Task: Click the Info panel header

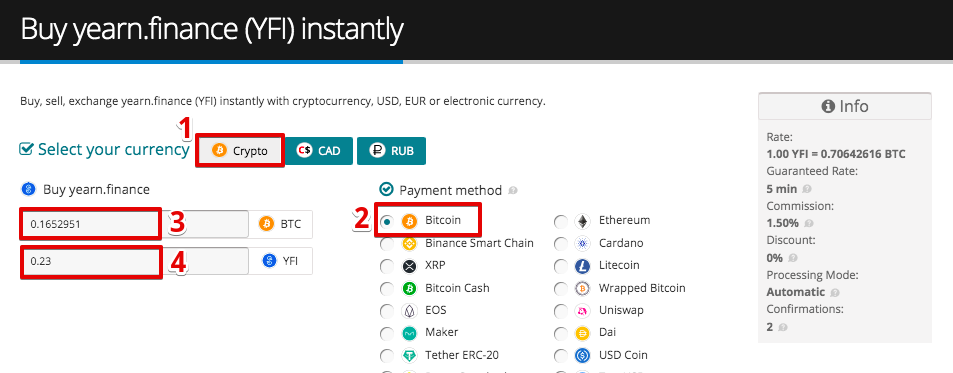Action: [x=845, y=106]
